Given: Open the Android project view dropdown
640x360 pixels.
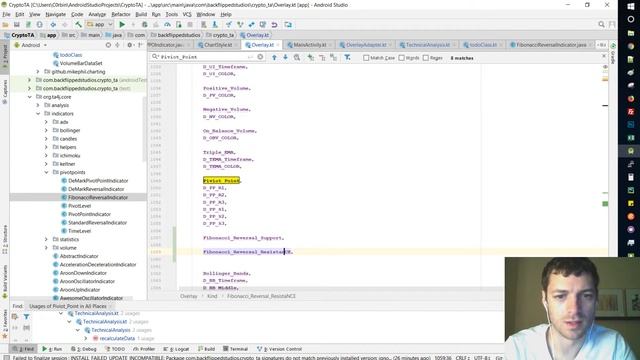Looking at the screenshot, I should click(x=31, y=45).
